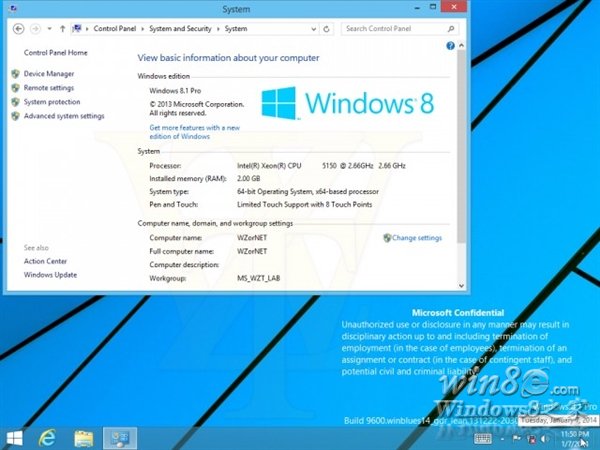Image resolution: width=600 pixels, height=450 pixels.
Task: Open the recent locations dropdown arrow
Action: pos(49,29)
